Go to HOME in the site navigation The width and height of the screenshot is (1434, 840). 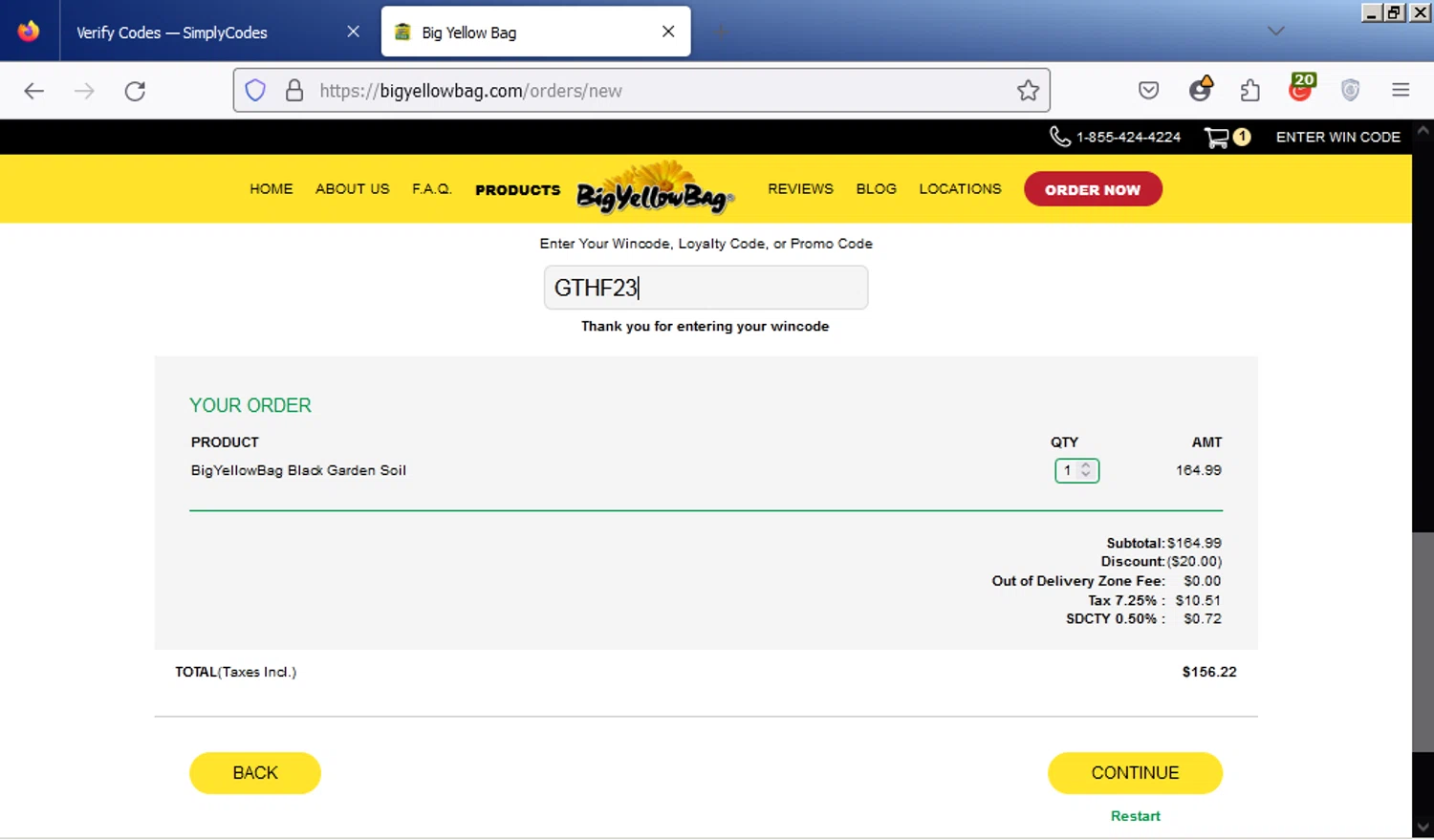tap(272, 189)
